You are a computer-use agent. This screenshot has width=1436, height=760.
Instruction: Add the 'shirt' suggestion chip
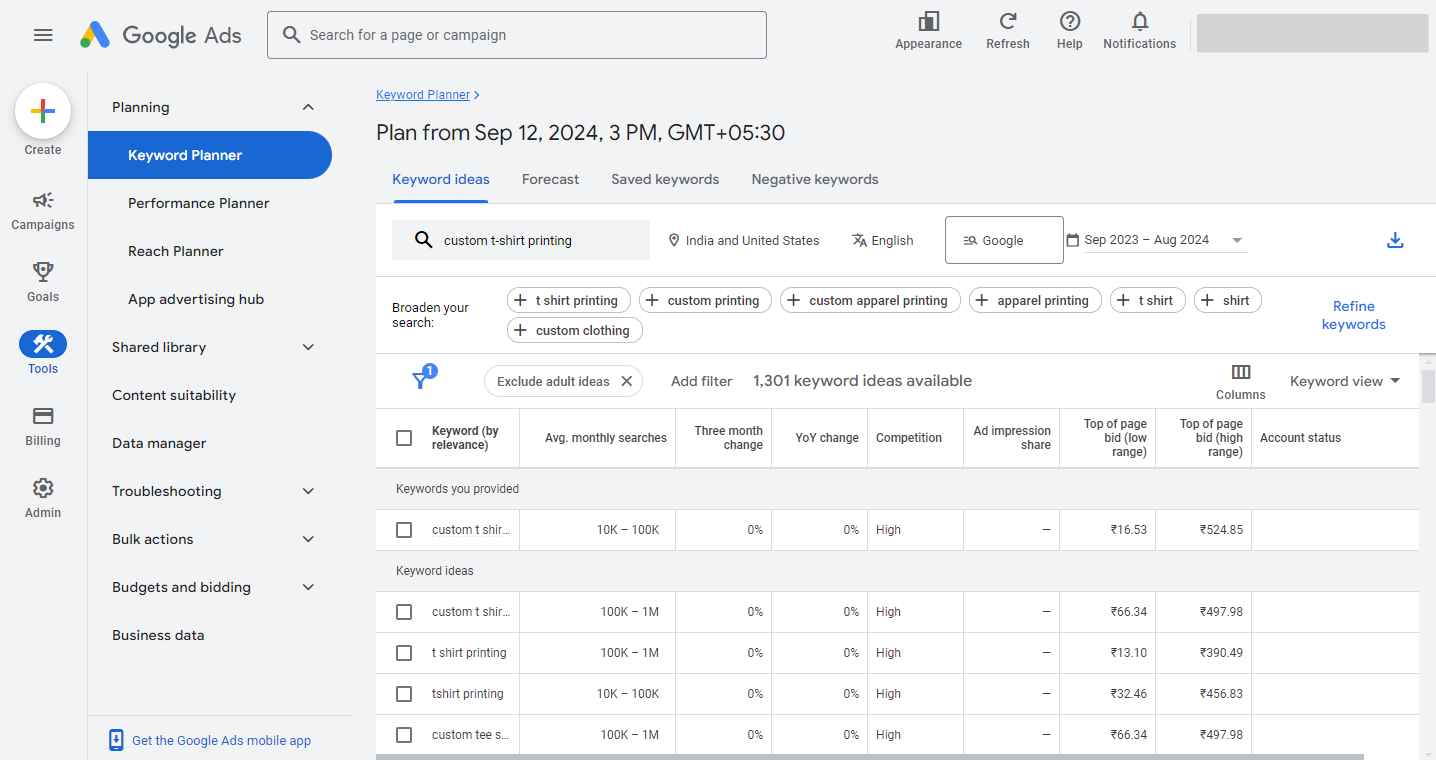(1228, 300)
